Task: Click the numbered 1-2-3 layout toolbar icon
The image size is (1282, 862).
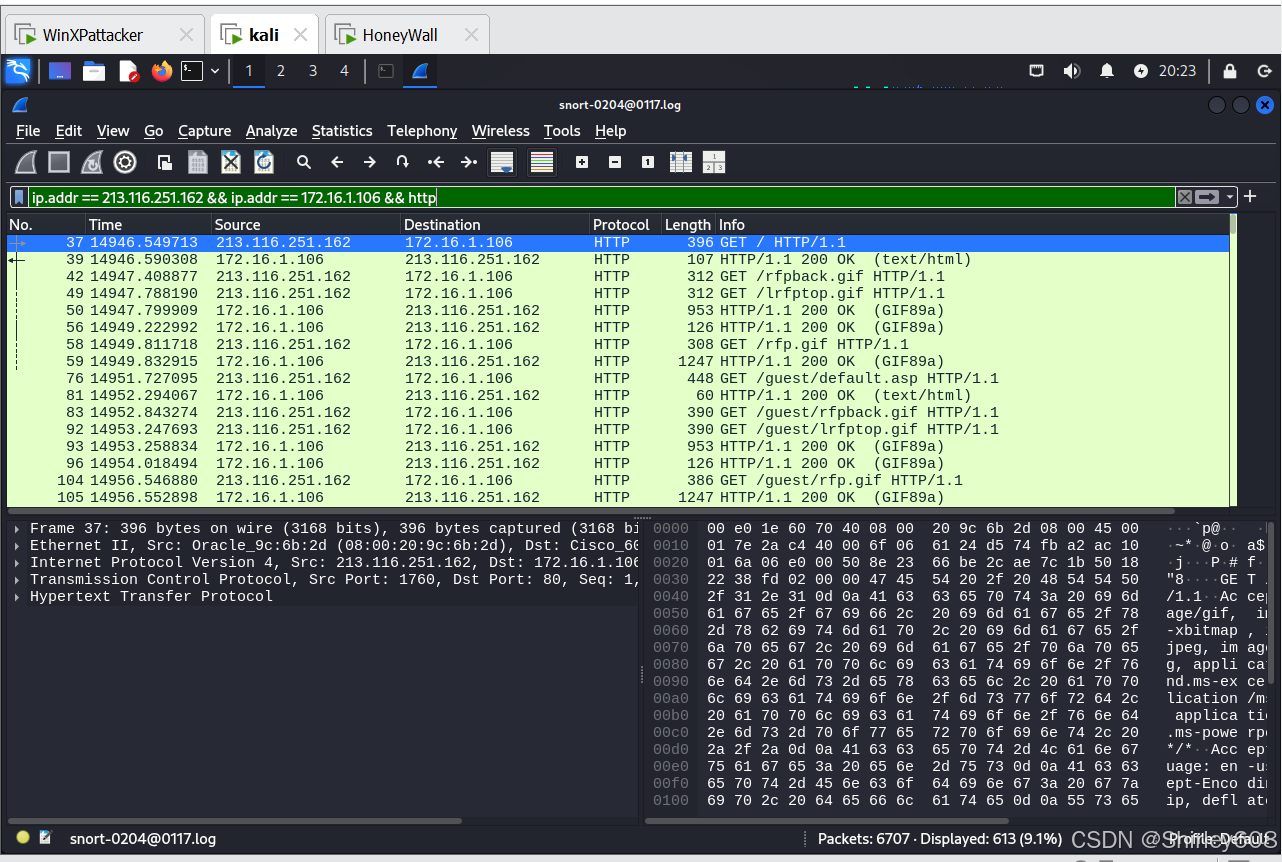Action: tap(714, 162)
